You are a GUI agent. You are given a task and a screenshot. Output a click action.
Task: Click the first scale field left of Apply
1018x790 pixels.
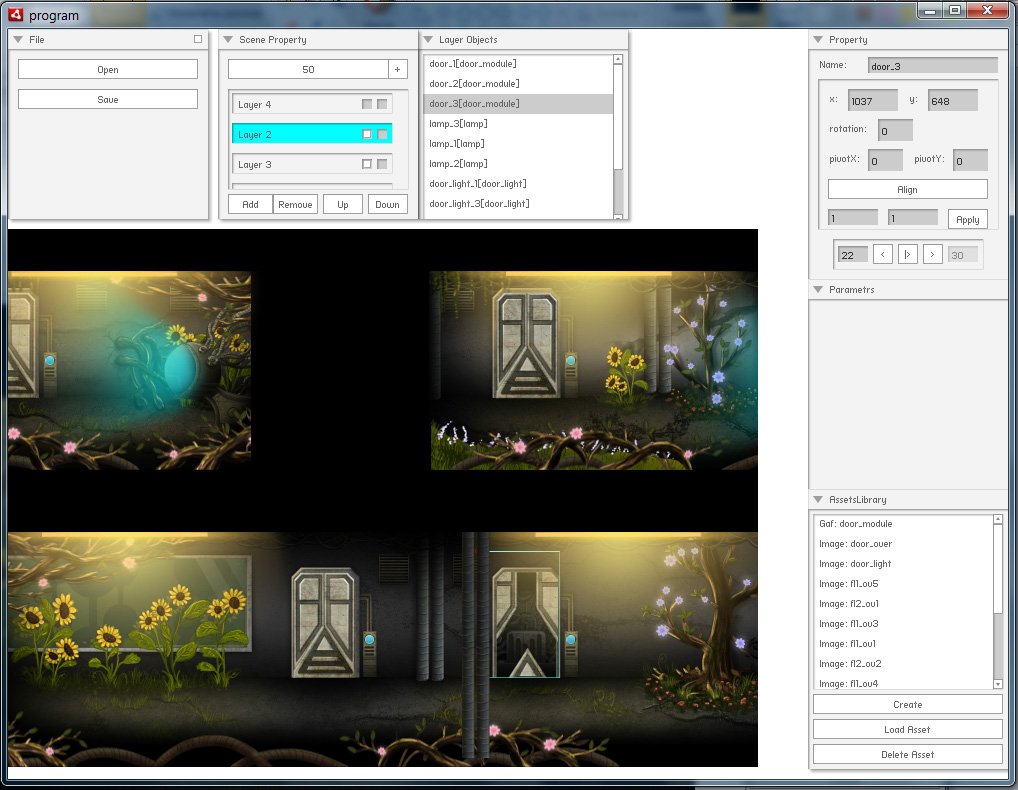tap(853, 218)
